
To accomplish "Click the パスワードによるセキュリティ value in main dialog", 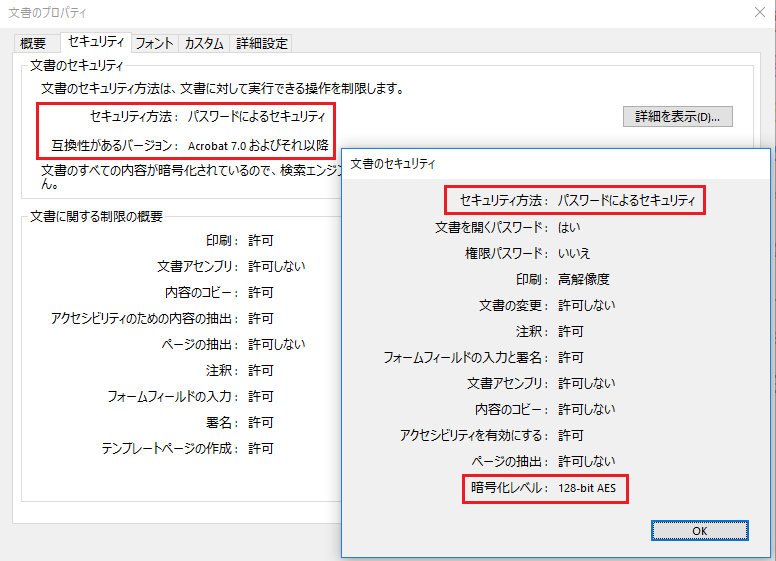I will tap(256, 117).
